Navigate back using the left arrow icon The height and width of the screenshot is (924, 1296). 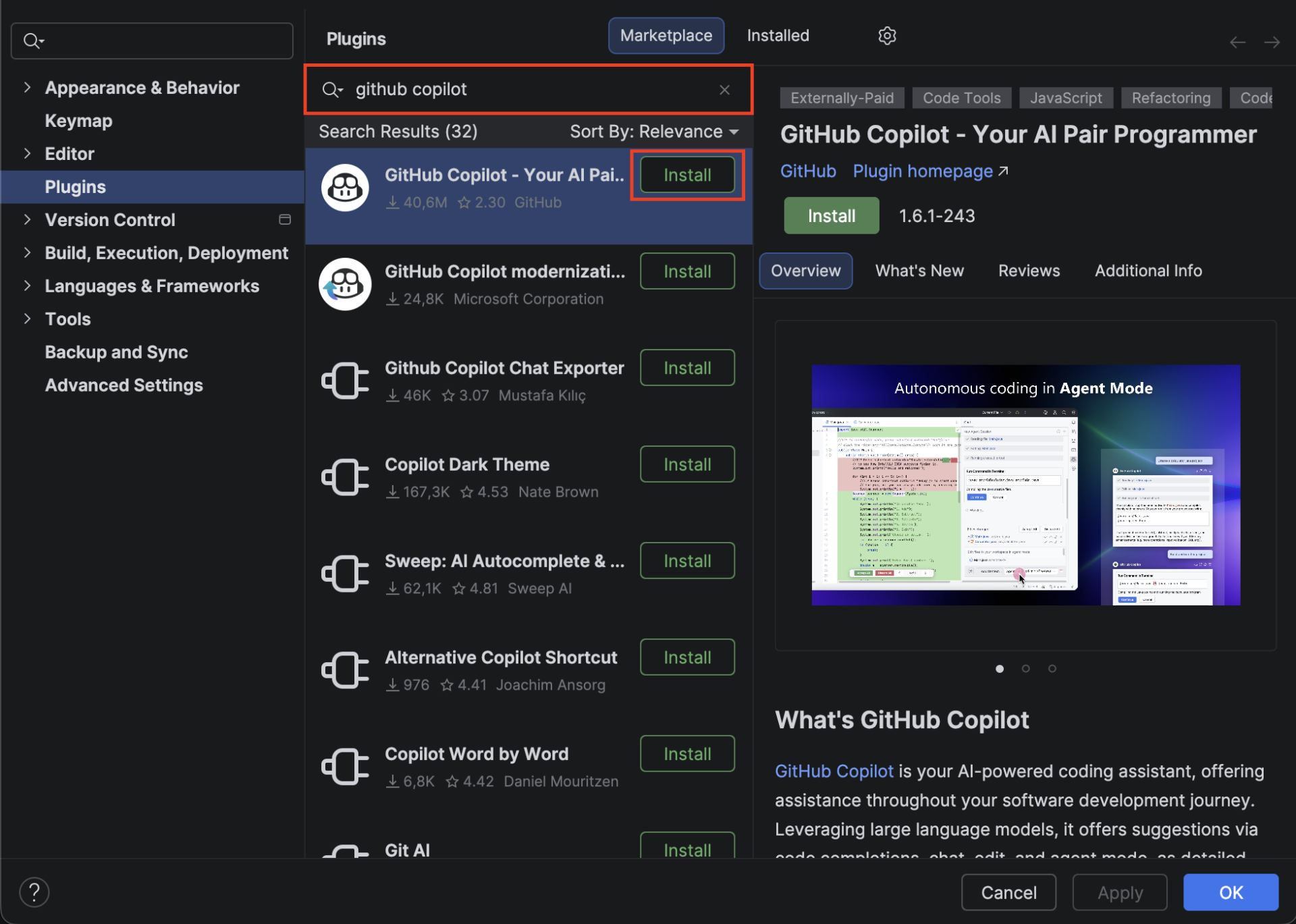tap(1237, 42)
